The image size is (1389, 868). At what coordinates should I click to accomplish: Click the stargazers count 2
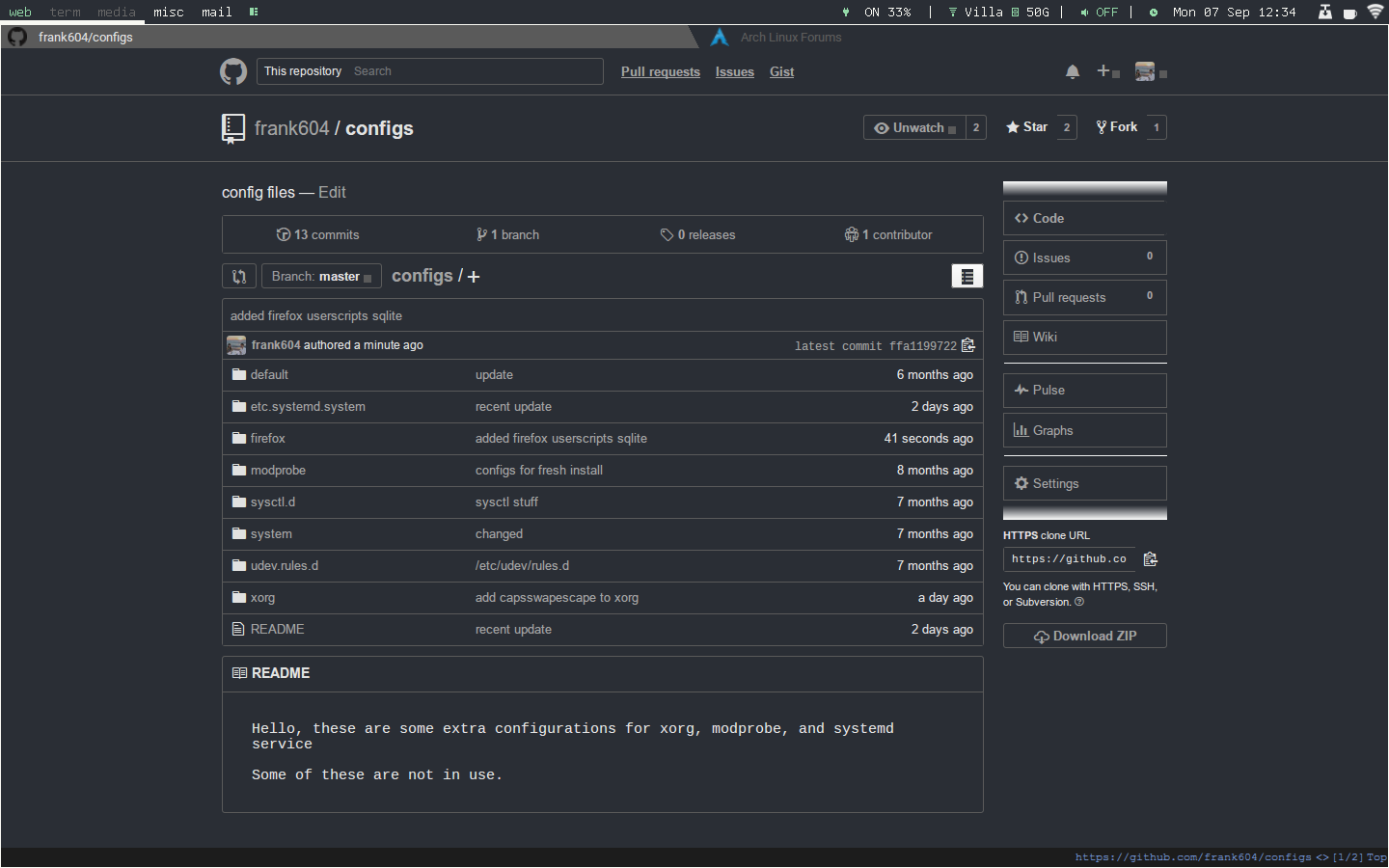tap(1067, 127)
